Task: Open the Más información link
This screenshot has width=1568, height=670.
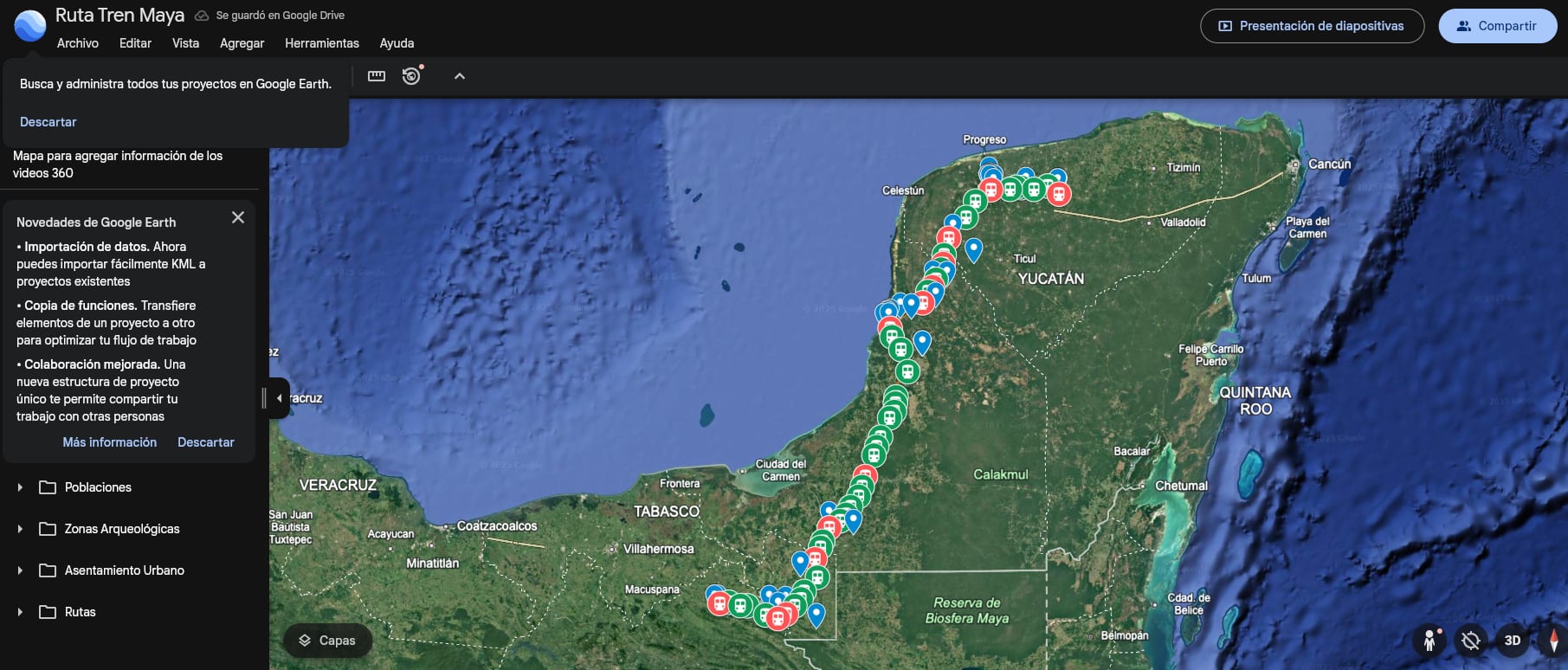Action: pyautogui.click(x=110, y=442)
